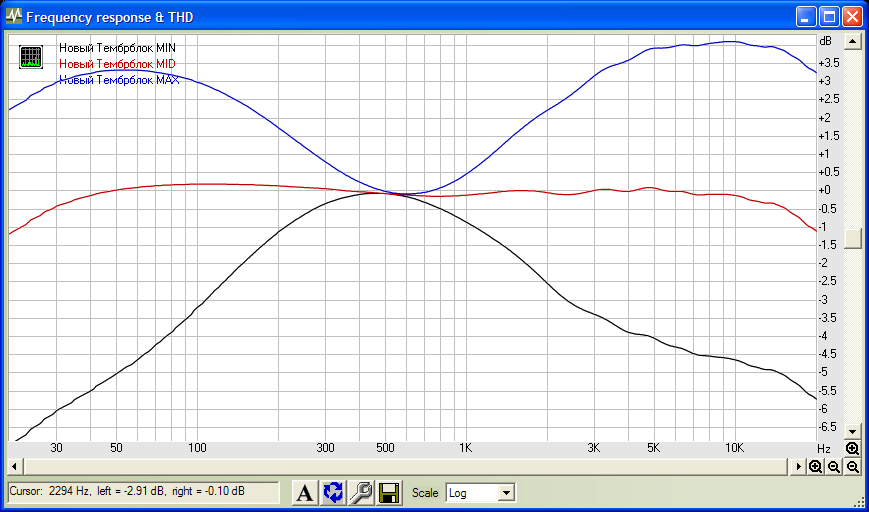This screenshot has width=869, height=512.
Task: Click the horizontal zoom-out magnifier icon
Action: (x=834, y=467)
